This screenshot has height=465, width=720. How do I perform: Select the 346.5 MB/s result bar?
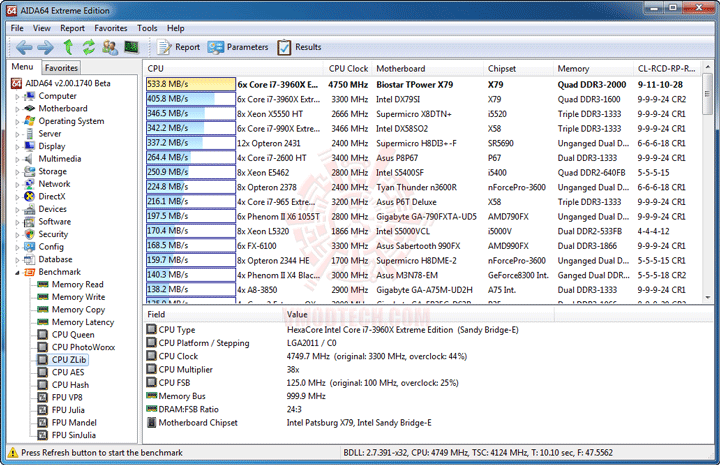[191, 113]
